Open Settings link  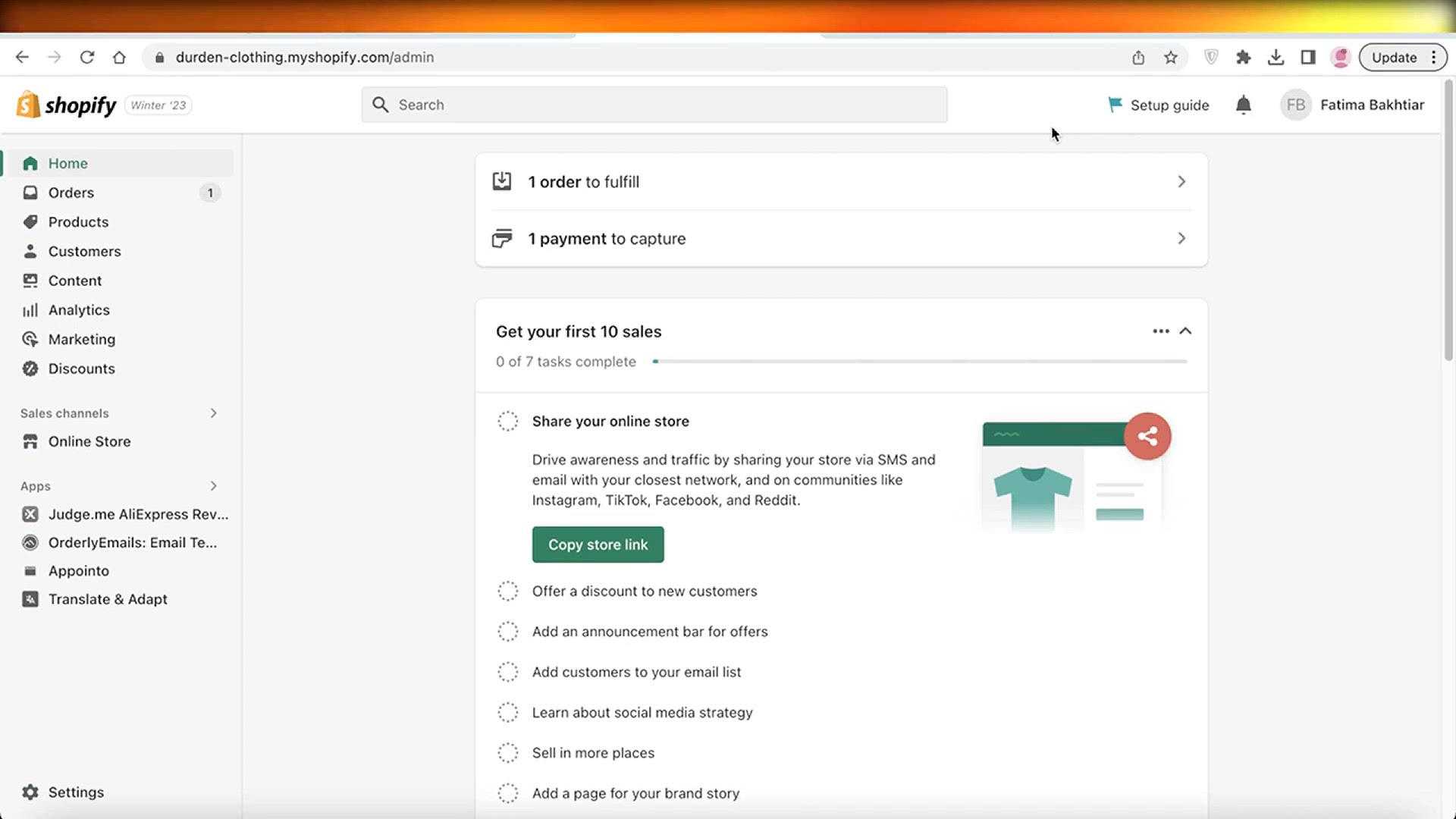tap(76, 792)
